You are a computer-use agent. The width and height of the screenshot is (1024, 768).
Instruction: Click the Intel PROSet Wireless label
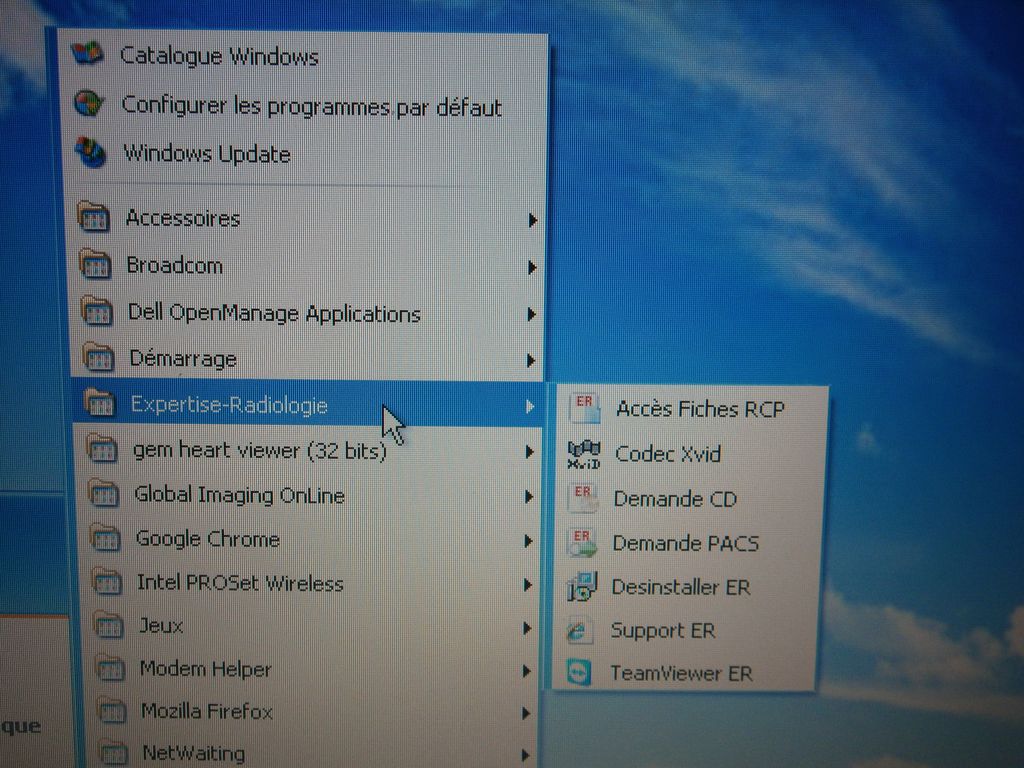pos(240,583)
